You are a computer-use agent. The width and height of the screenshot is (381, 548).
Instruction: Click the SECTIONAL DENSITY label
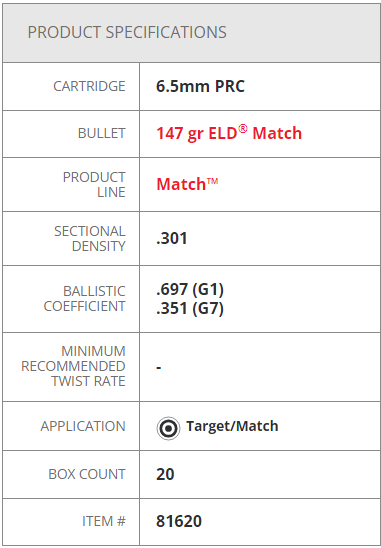[x=89, y=239]
